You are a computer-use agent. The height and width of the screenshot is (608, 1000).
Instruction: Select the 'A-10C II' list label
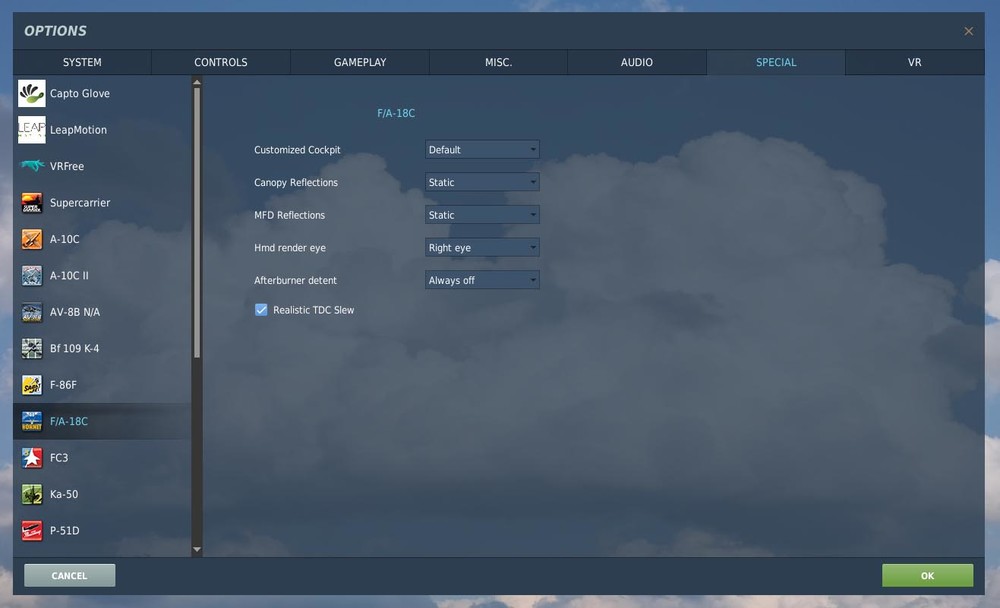(x=69, y=276)
